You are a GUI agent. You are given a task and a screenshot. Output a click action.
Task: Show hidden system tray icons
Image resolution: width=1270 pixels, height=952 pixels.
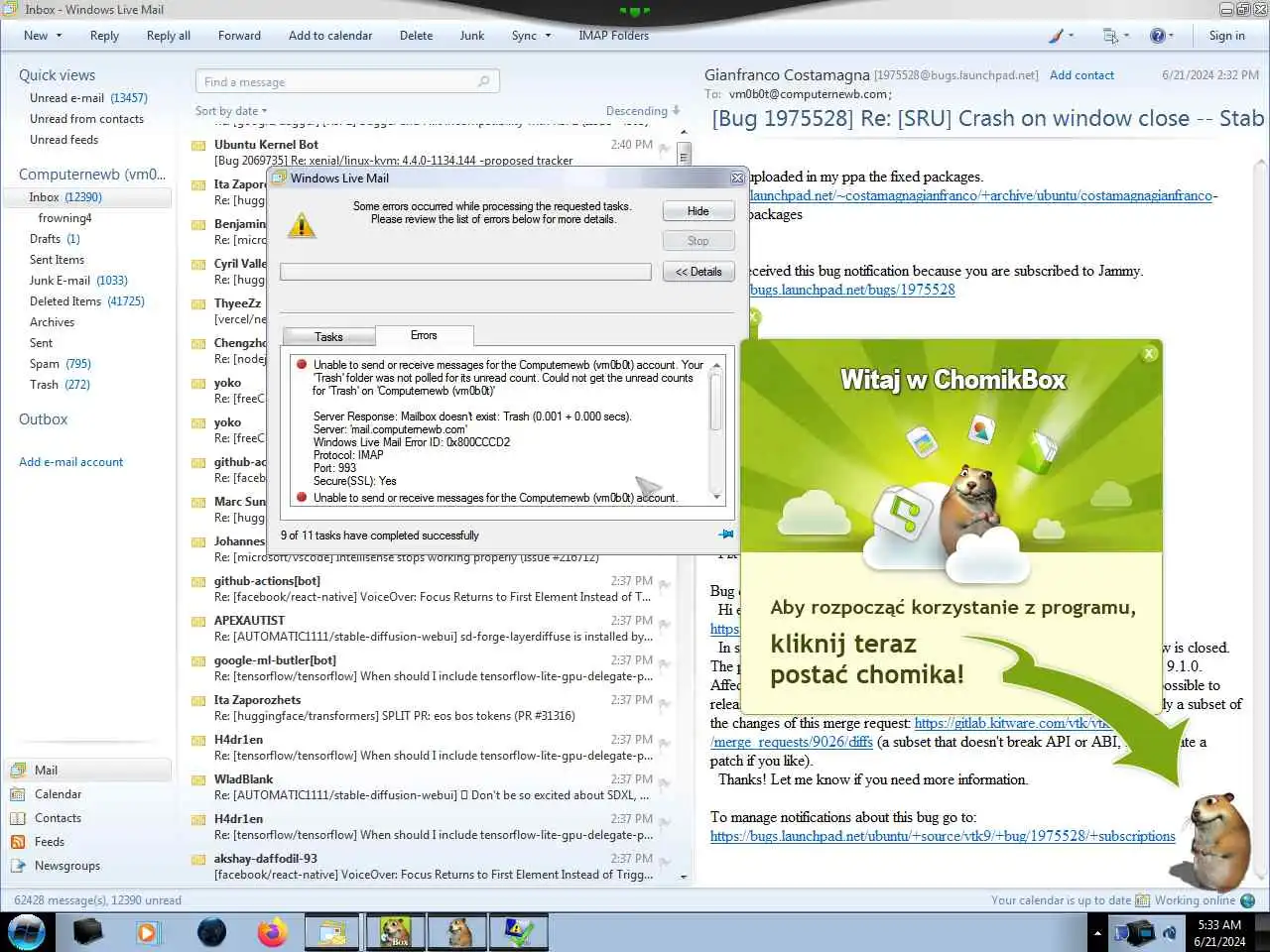coord(1097,933)
